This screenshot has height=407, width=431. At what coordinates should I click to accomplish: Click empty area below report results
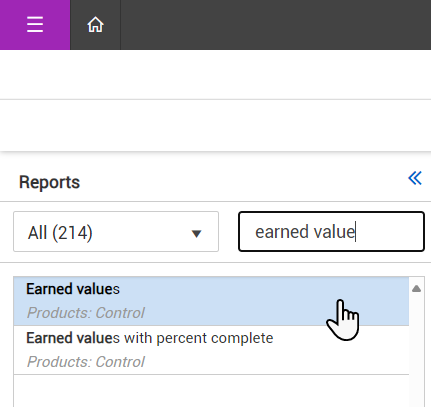click(x=211, y=391)
